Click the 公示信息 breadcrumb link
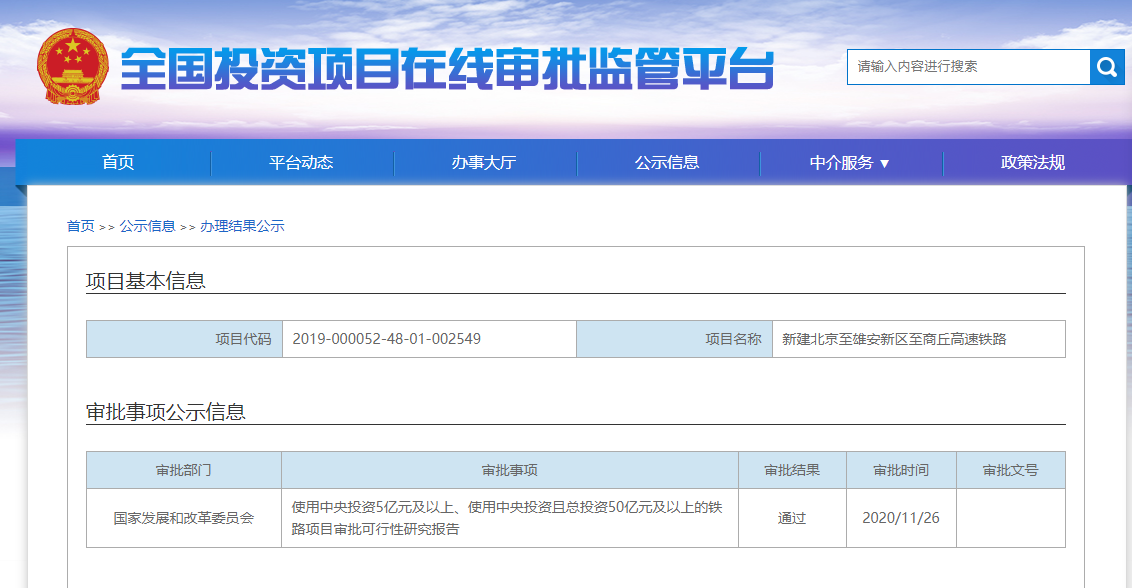1132x588 pixels. [147, 226]
